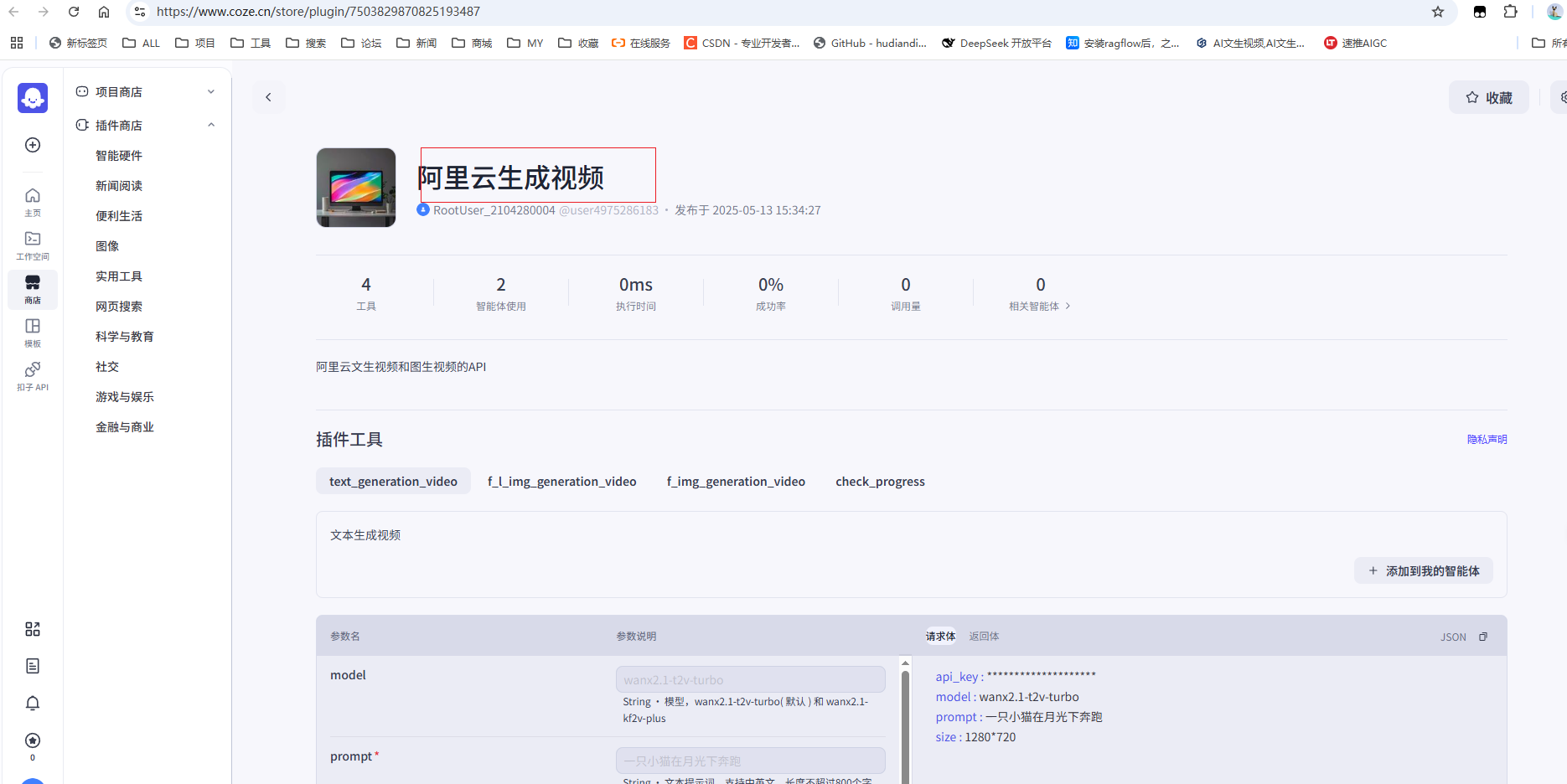
Task: Click the browser home icon
Action: tap(104, 12)
